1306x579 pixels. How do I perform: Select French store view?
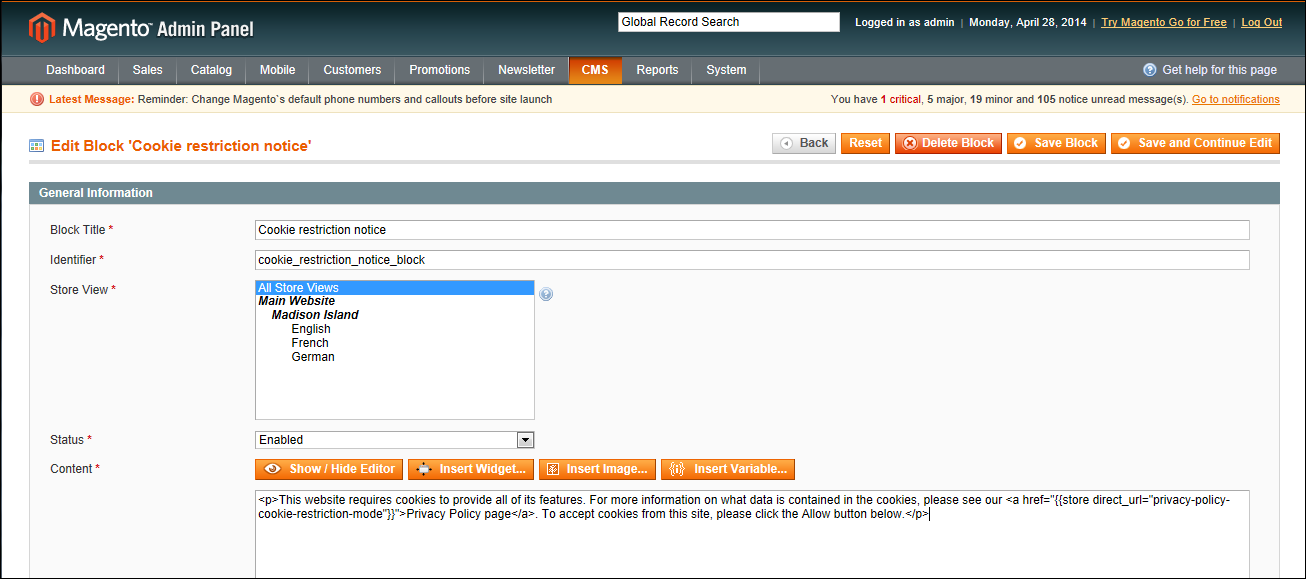(310, 343)
